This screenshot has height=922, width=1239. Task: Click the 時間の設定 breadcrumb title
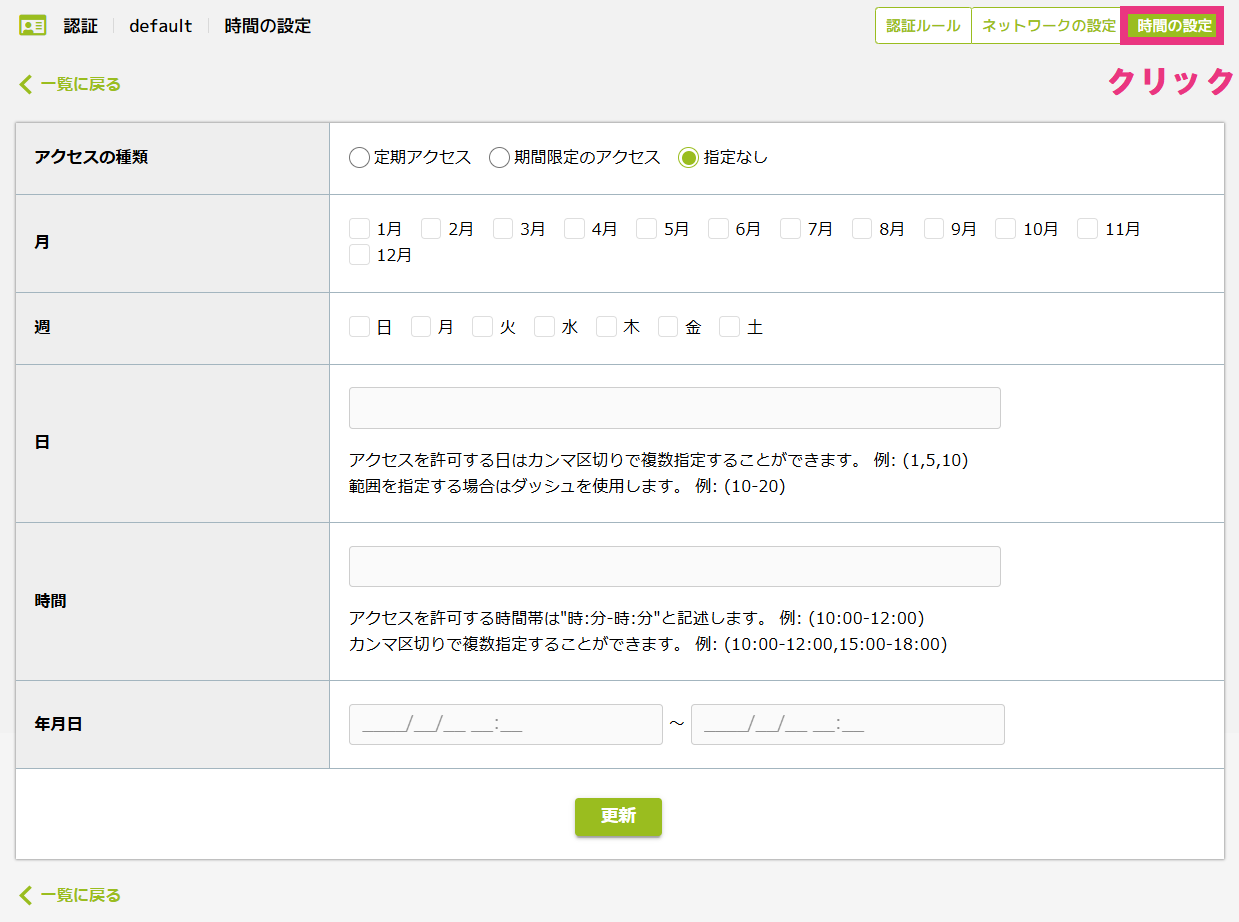pyautogui.click(x=268, y=26)
